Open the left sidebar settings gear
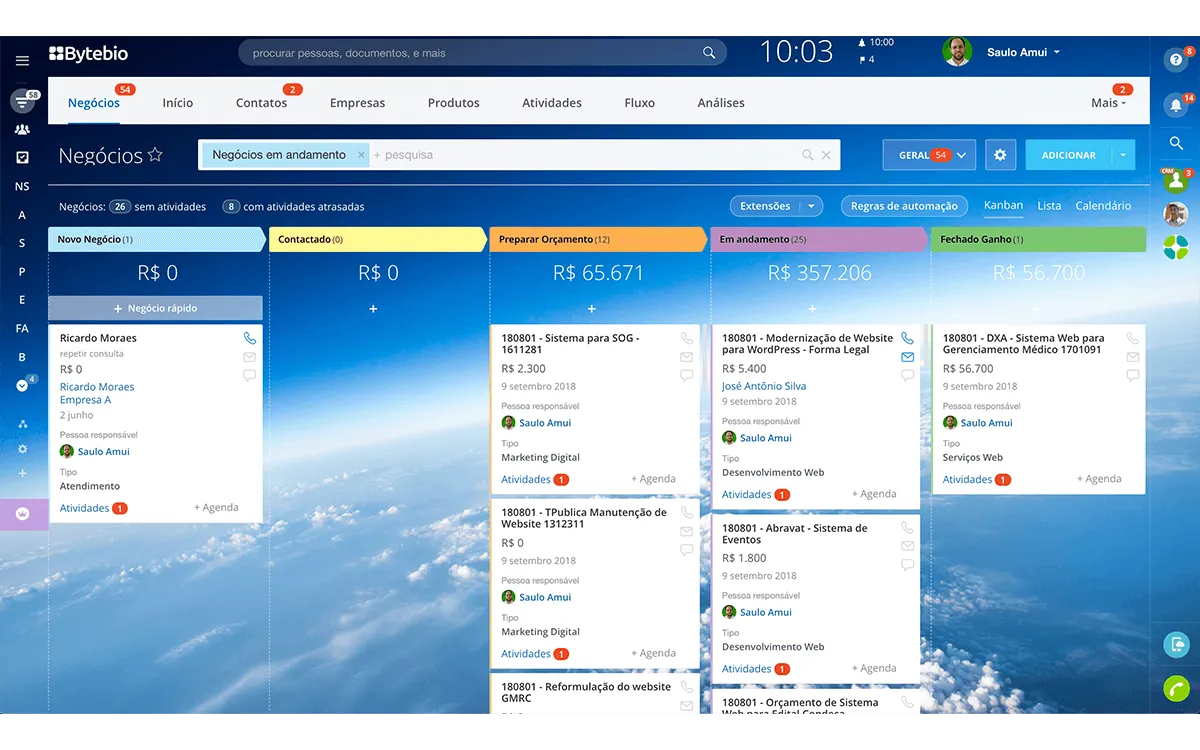 (x=22, y=449)
